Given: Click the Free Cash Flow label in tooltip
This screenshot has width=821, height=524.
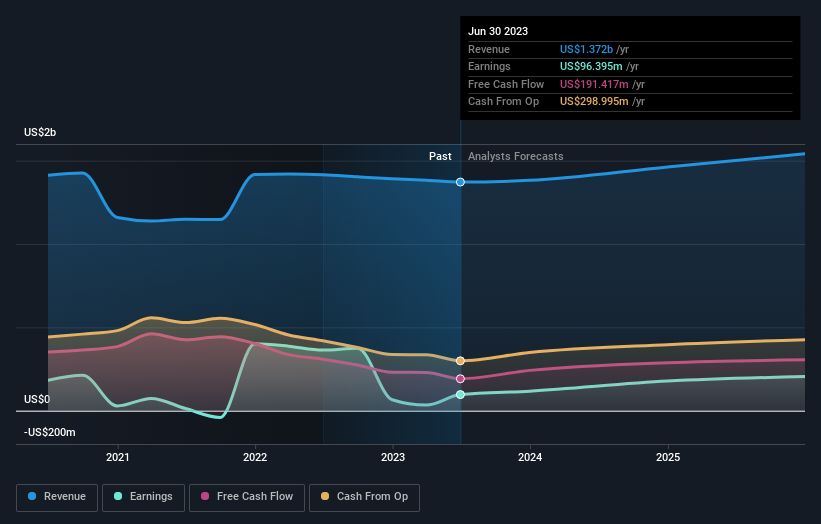Looking at the screenshot, I should (506, 84).
